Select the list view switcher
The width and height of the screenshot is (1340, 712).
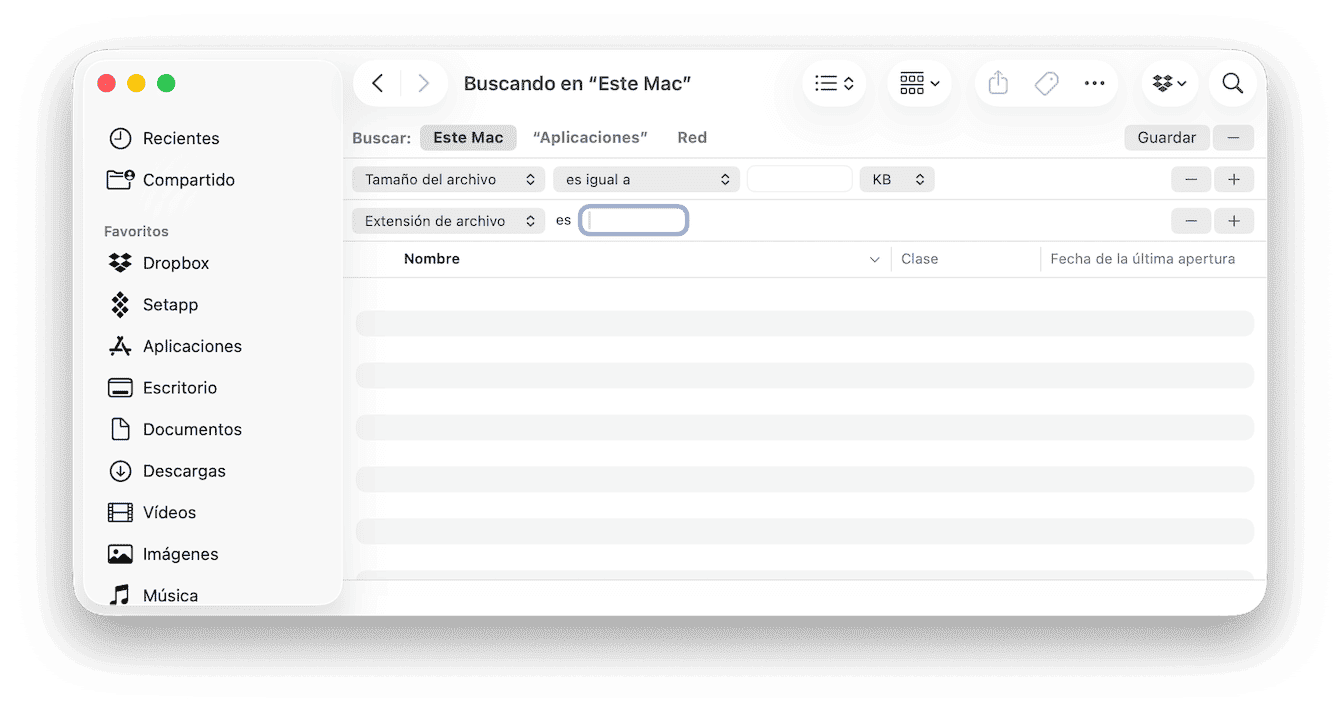[834, 84]
